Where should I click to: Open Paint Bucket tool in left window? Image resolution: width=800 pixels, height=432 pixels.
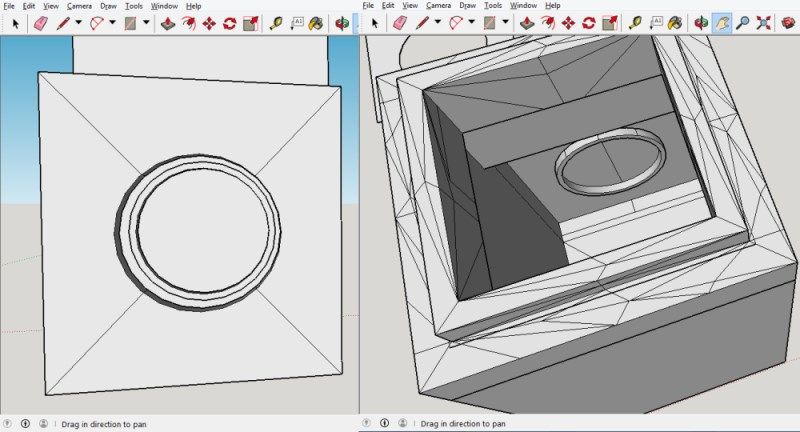point(316,23)
